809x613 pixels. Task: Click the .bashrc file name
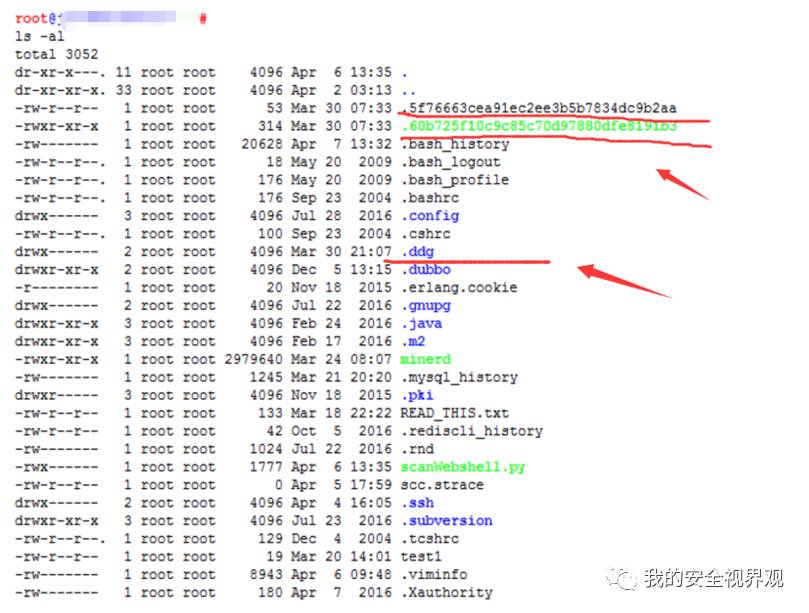pyautogui.click(x=430, y=198)
